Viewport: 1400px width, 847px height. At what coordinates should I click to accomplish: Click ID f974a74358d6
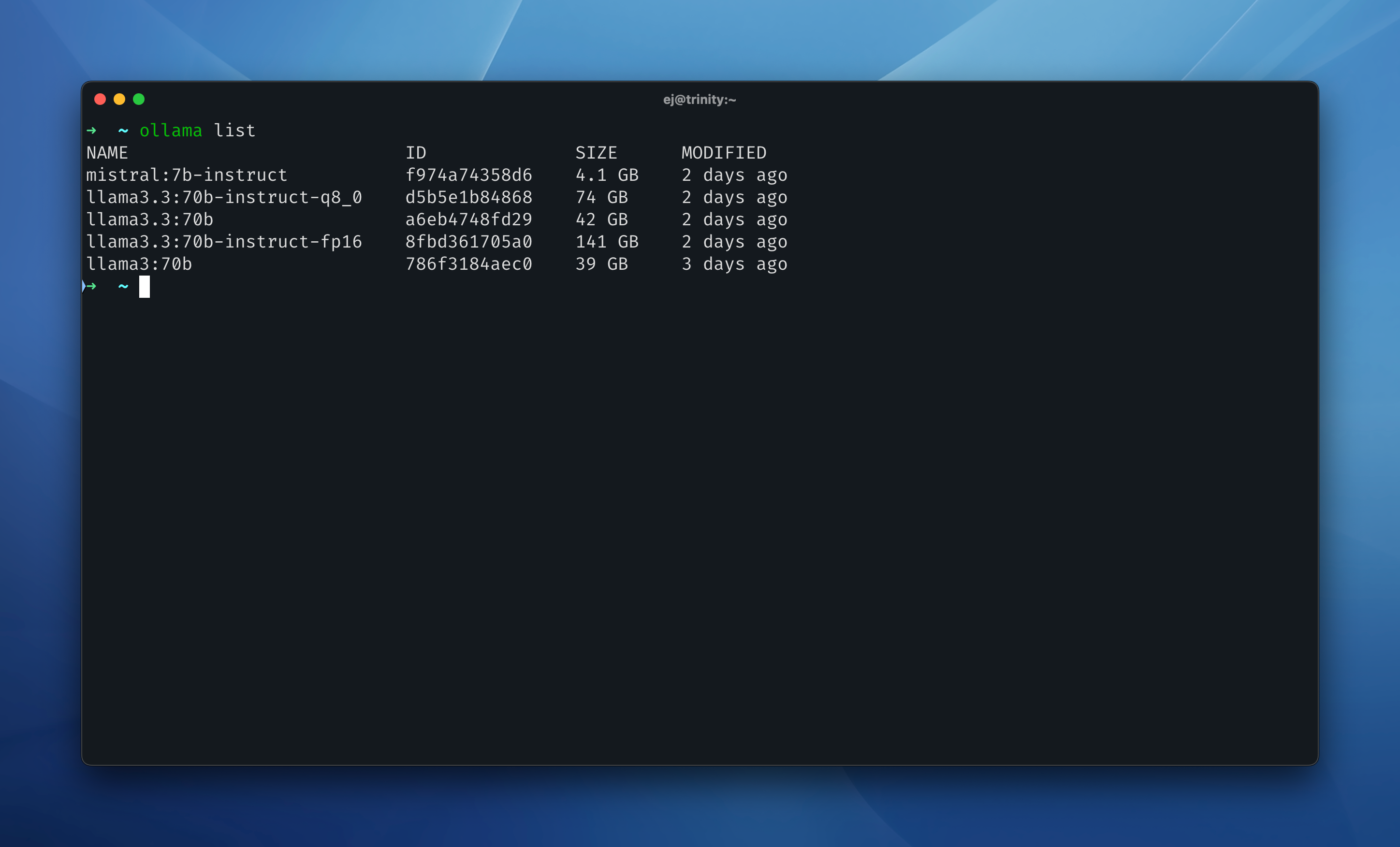[x=469, y=175]
